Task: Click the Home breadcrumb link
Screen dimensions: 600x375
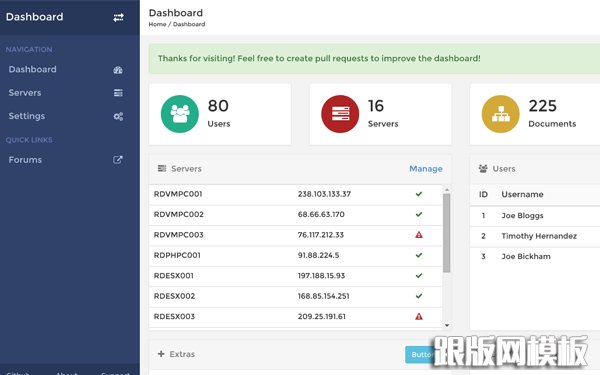Action: (x=157, y=24)
